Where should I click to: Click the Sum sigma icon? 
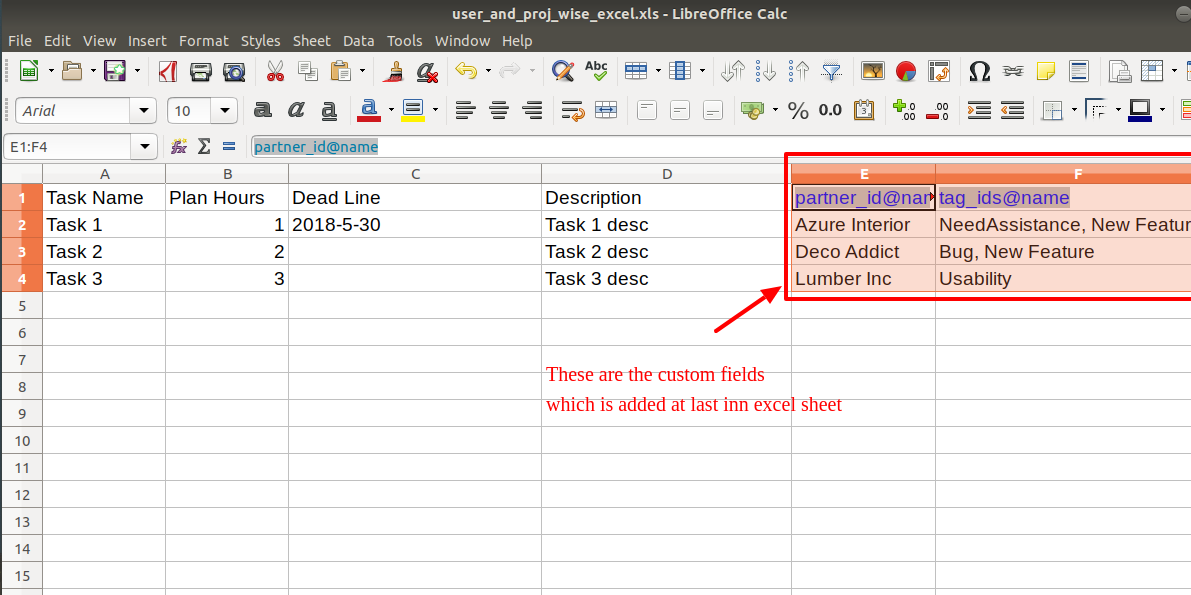[x=204, y=146]
